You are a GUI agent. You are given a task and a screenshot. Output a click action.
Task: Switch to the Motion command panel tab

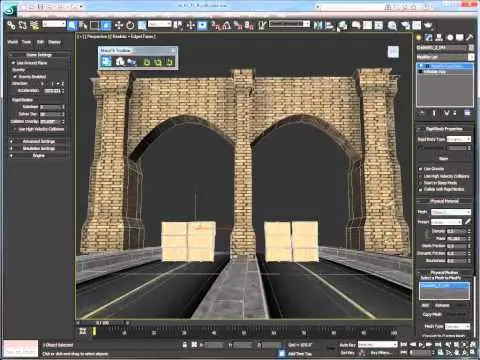click(x=450, y=37)
